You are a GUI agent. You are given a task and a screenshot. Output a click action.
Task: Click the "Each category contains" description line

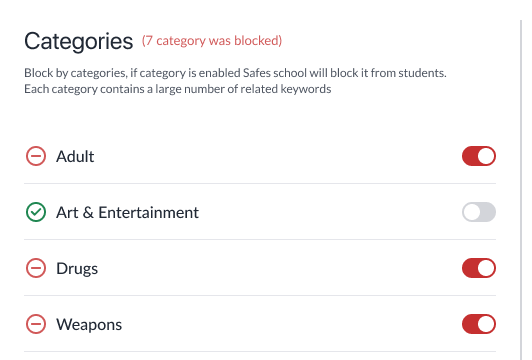tap(177, 89)
